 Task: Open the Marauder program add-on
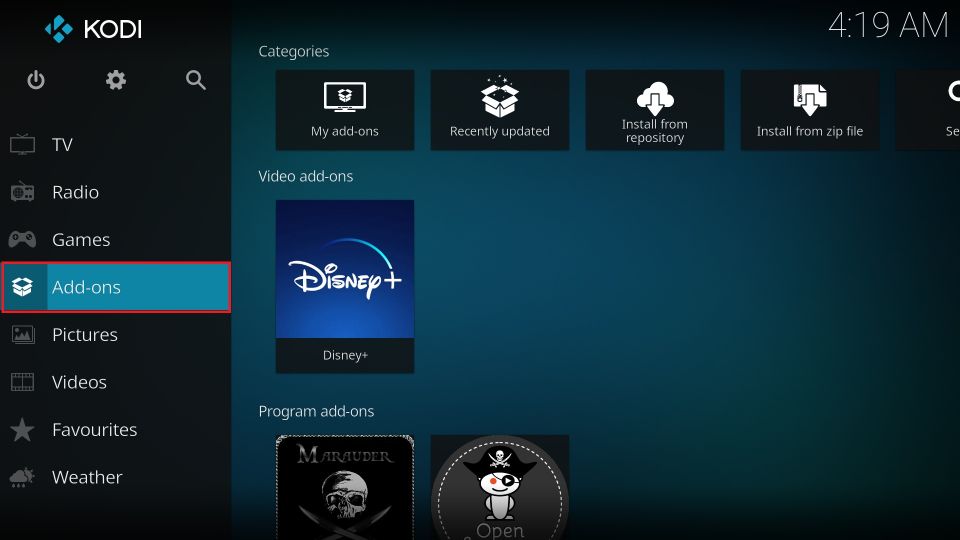(345, 487)
